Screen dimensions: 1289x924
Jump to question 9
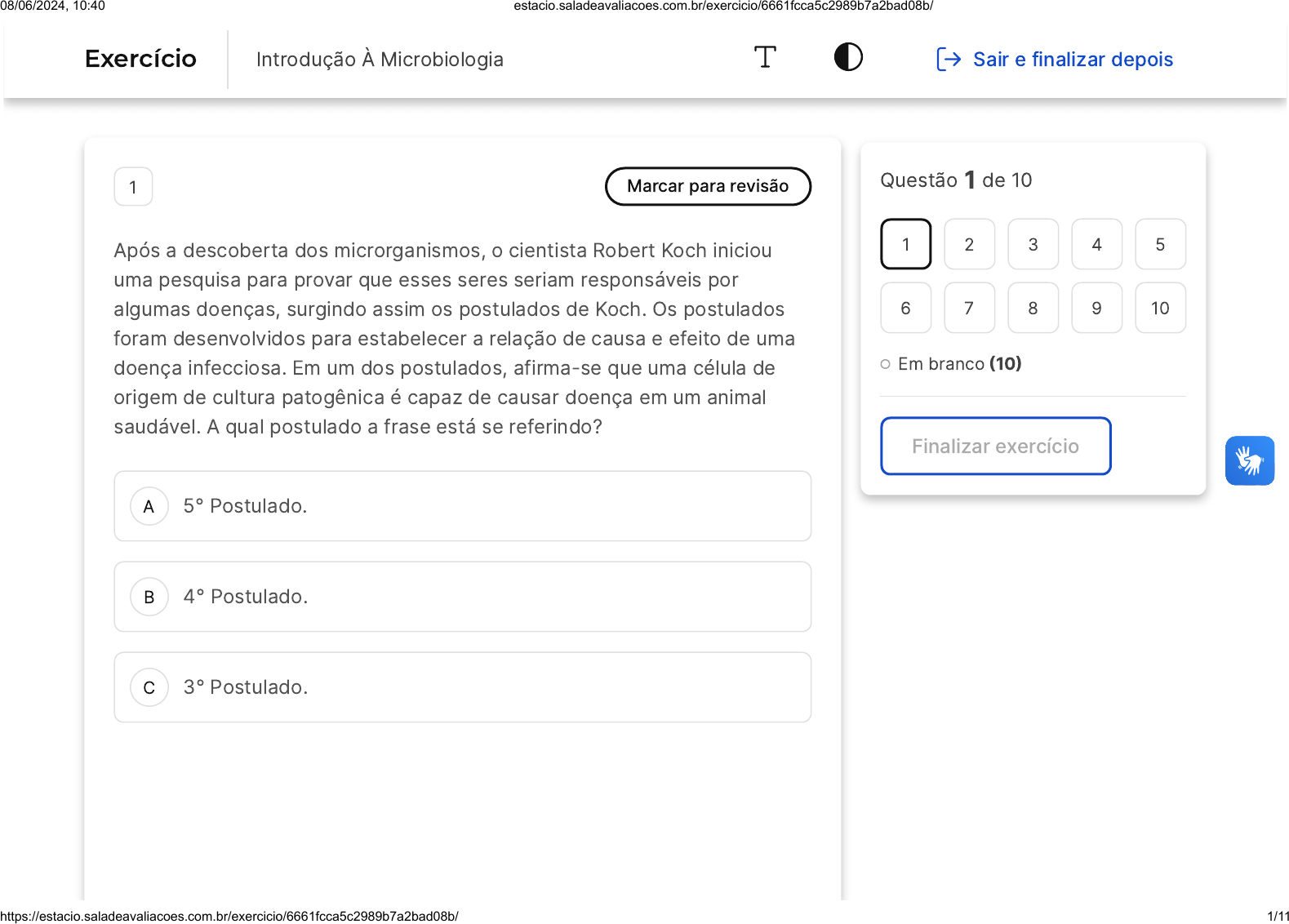[x=1096, y=308]
